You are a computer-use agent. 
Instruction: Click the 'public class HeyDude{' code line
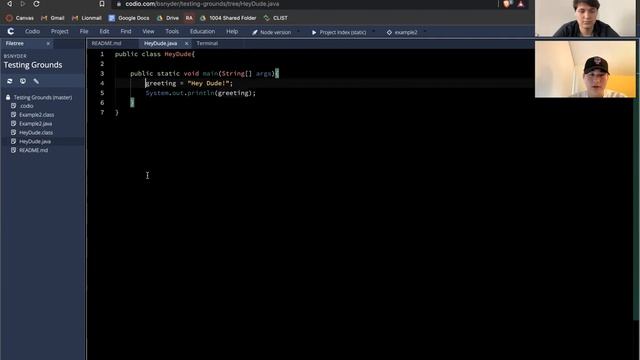coord(155,54)
